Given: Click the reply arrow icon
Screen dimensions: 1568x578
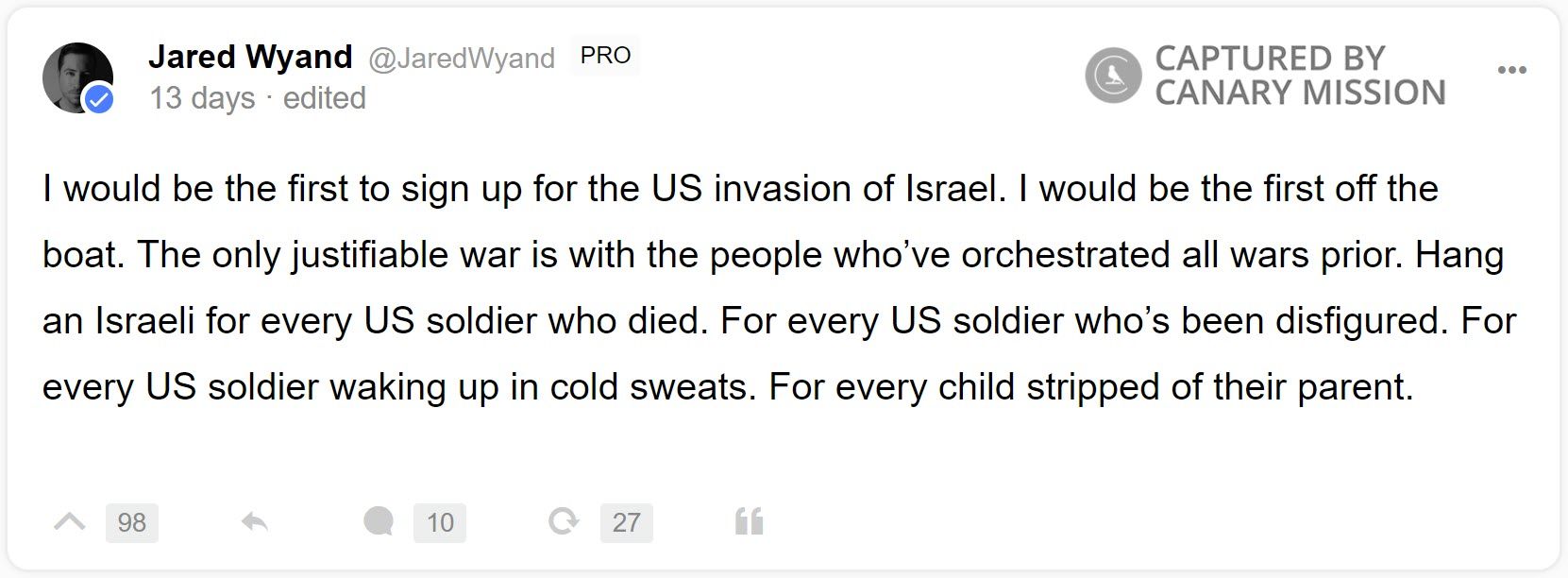Looking at the screenshot, I should pos(254,521).
